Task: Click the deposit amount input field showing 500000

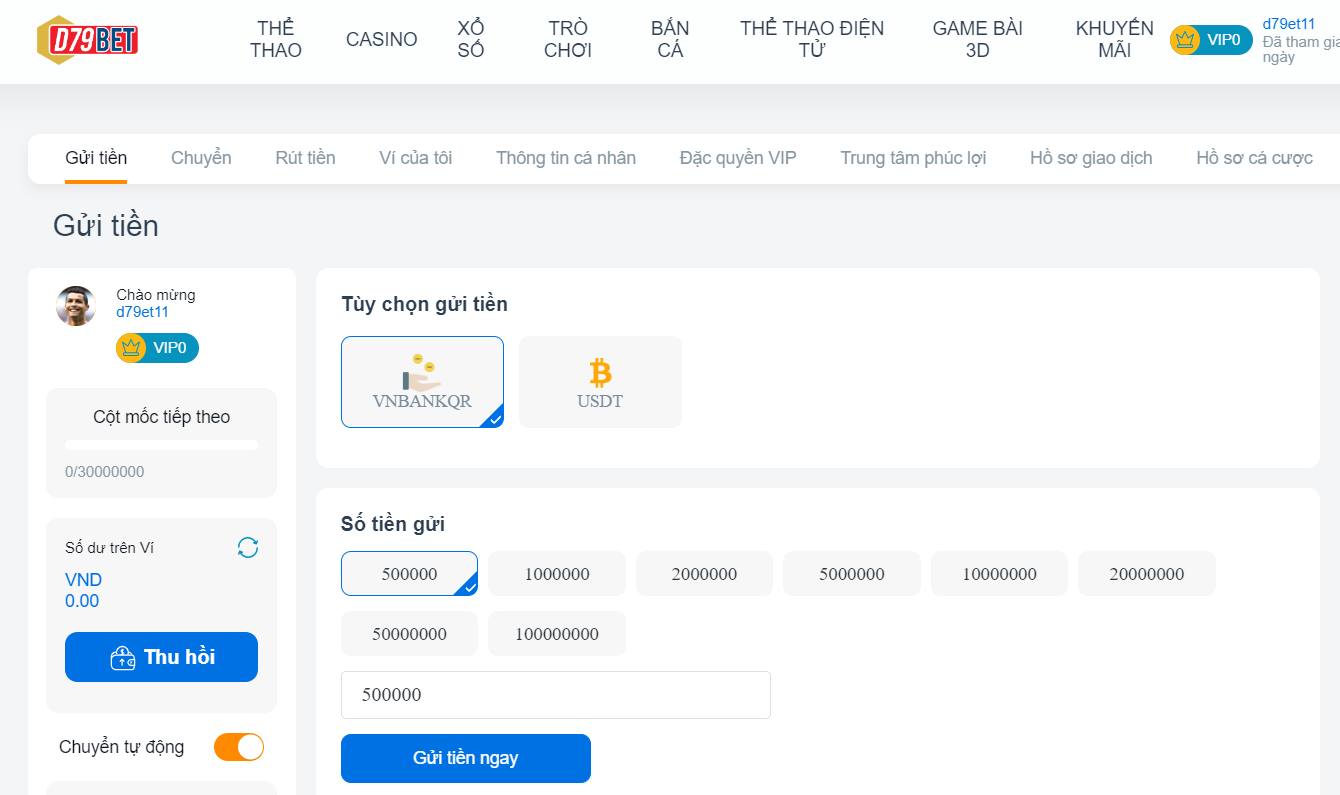Action: pos(556,694)
